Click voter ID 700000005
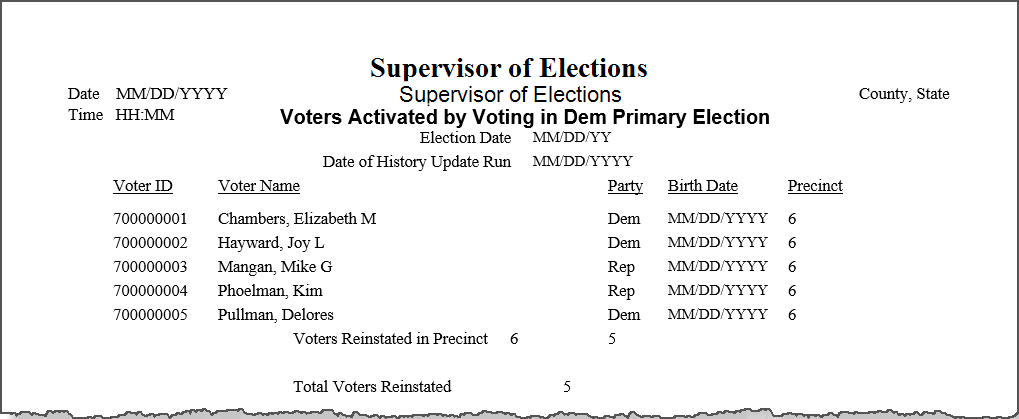 pyautogui.click(x=150, y=315)
